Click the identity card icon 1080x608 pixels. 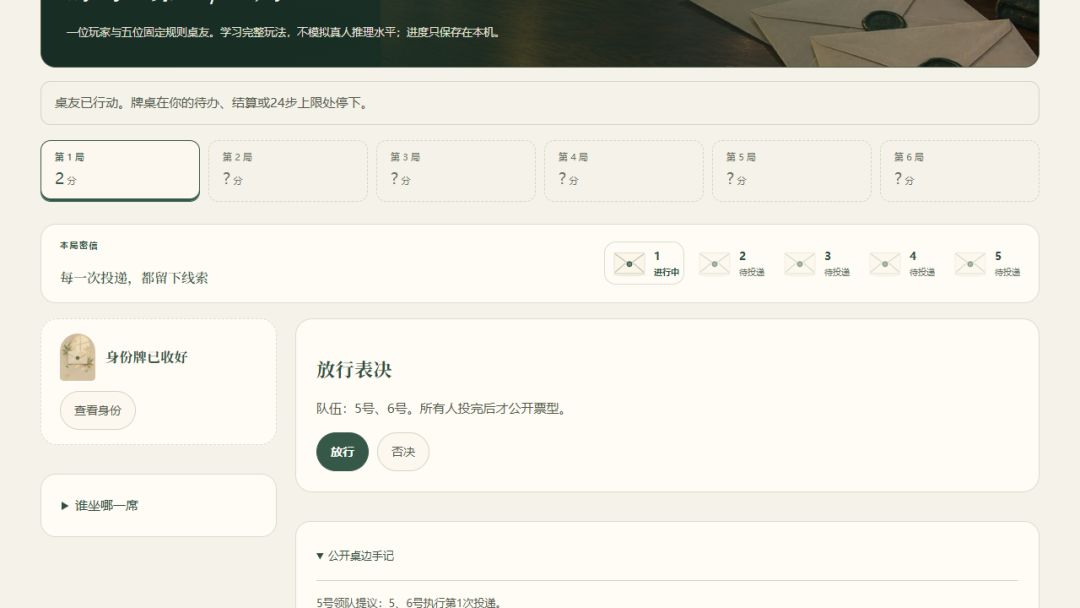click(78, 357)
